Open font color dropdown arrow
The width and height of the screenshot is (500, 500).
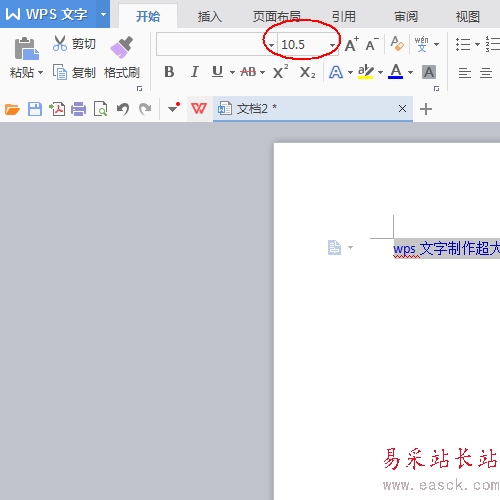click(x=410, y=72)
